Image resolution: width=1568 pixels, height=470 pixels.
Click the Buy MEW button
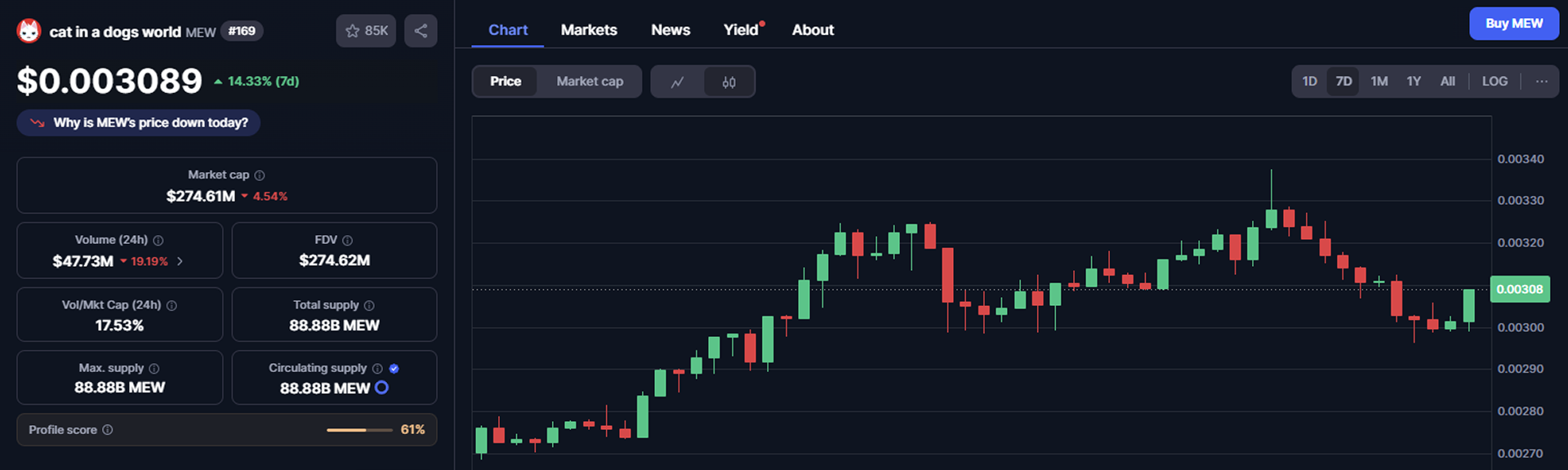(1513, 24)
